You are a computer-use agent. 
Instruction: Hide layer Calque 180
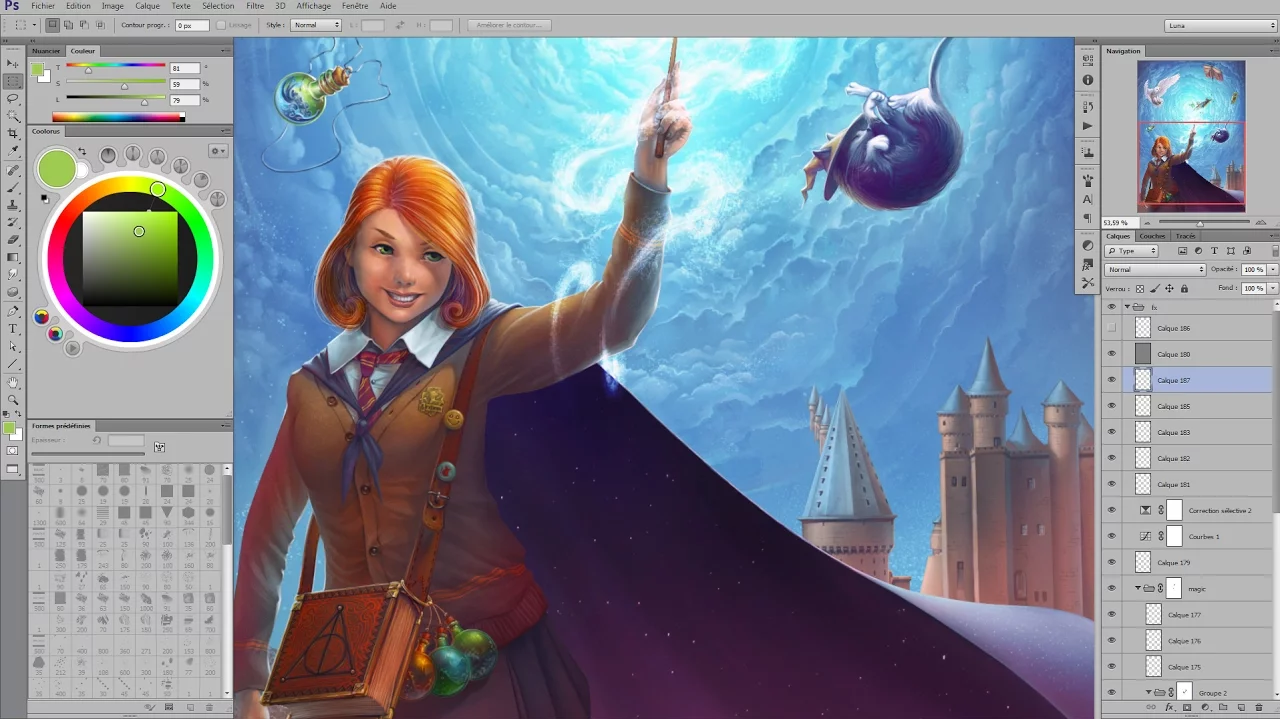(x=1111, y=354)
